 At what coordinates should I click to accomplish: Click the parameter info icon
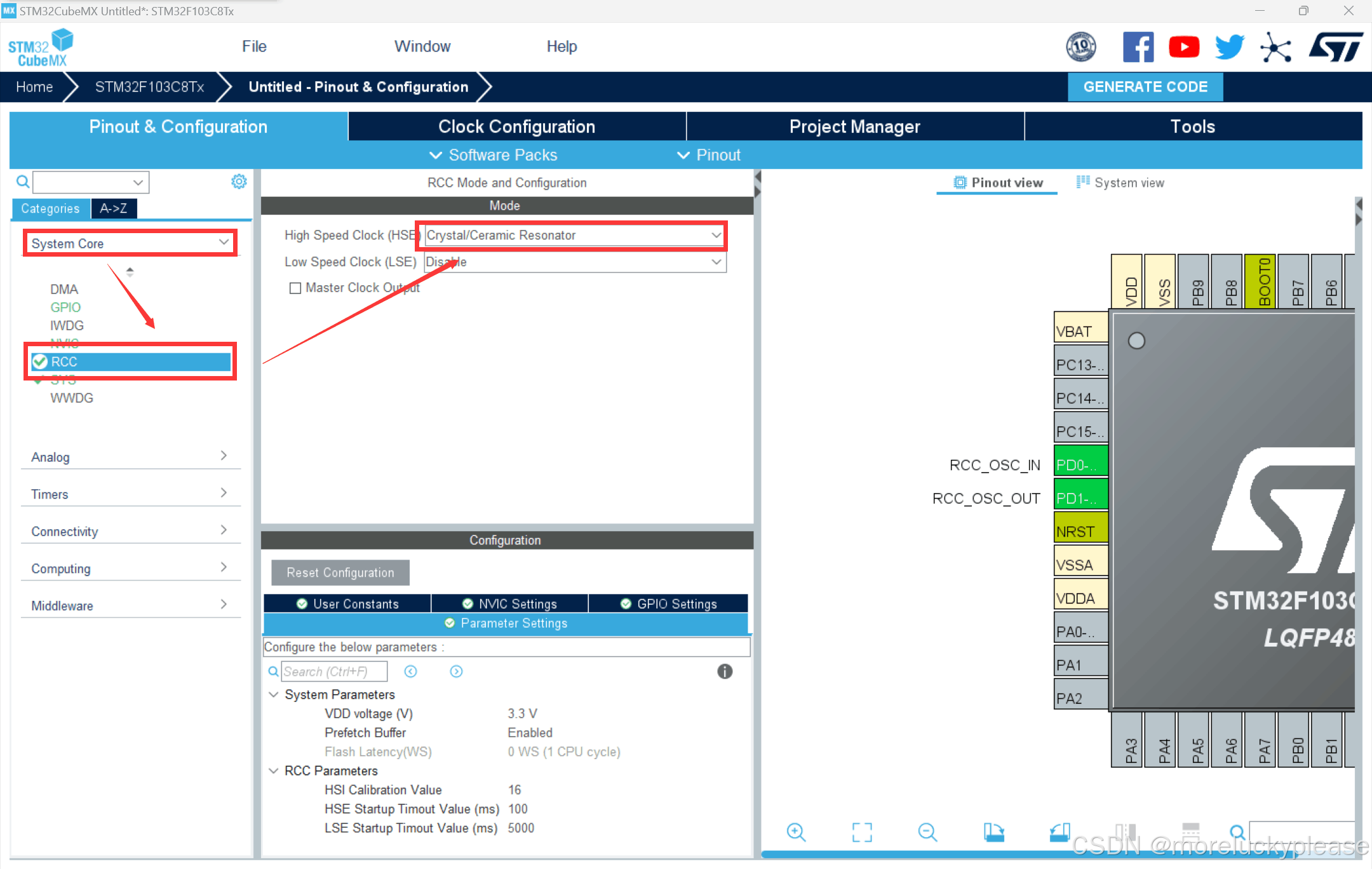[x=725, y=671]
